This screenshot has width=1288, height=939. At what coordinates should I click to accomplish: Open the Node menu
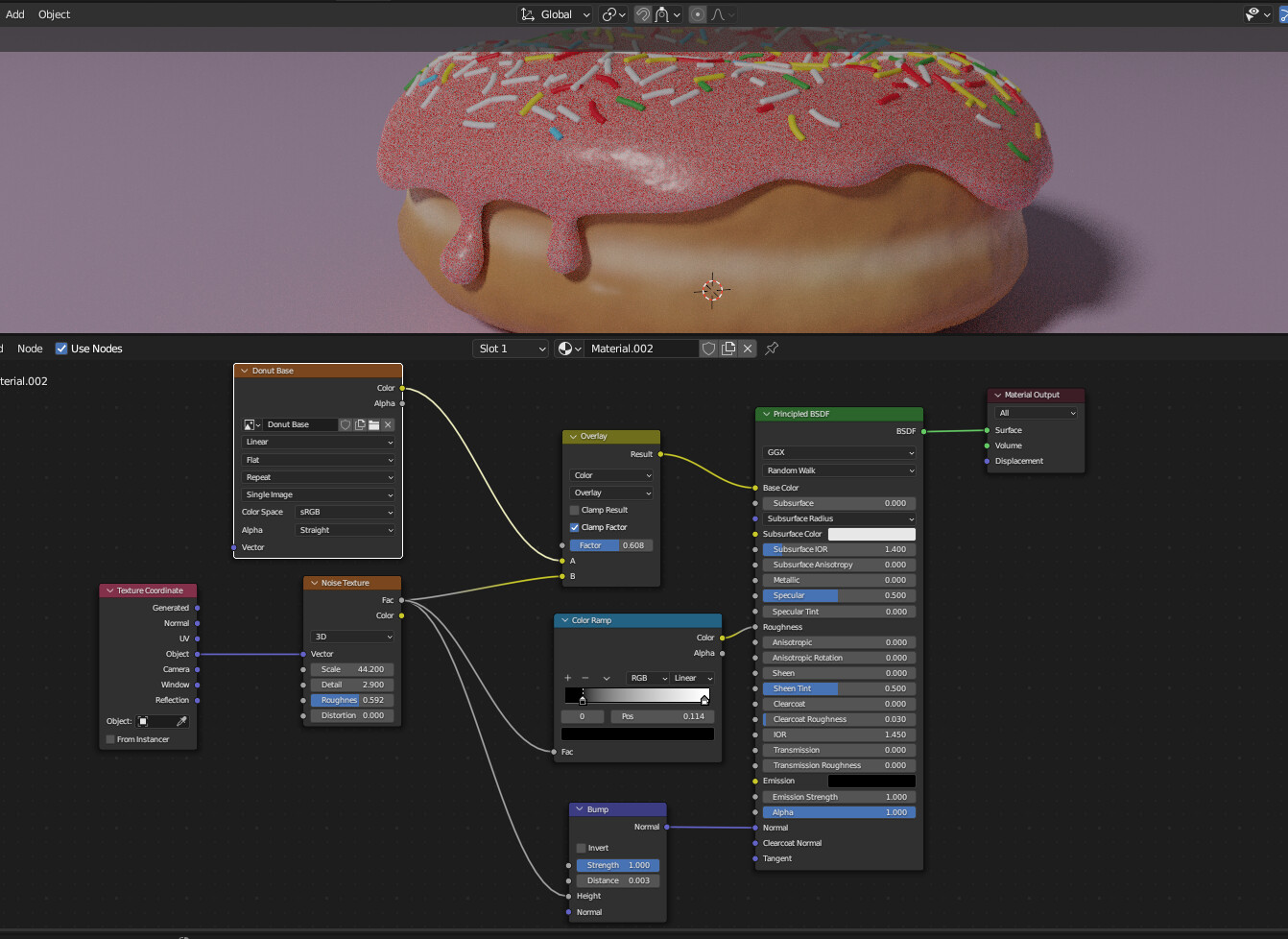tap(30, 349)
